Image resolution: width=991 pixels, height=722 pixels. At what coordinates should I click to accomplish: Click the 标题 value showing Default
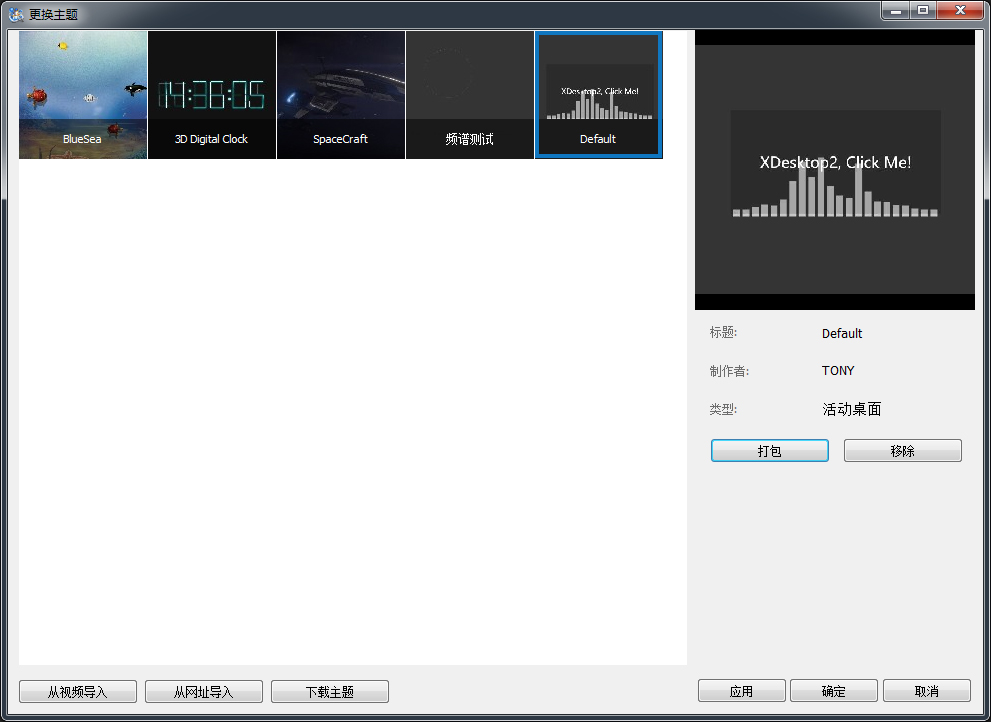pyautogui.click(x=841, y=333)
